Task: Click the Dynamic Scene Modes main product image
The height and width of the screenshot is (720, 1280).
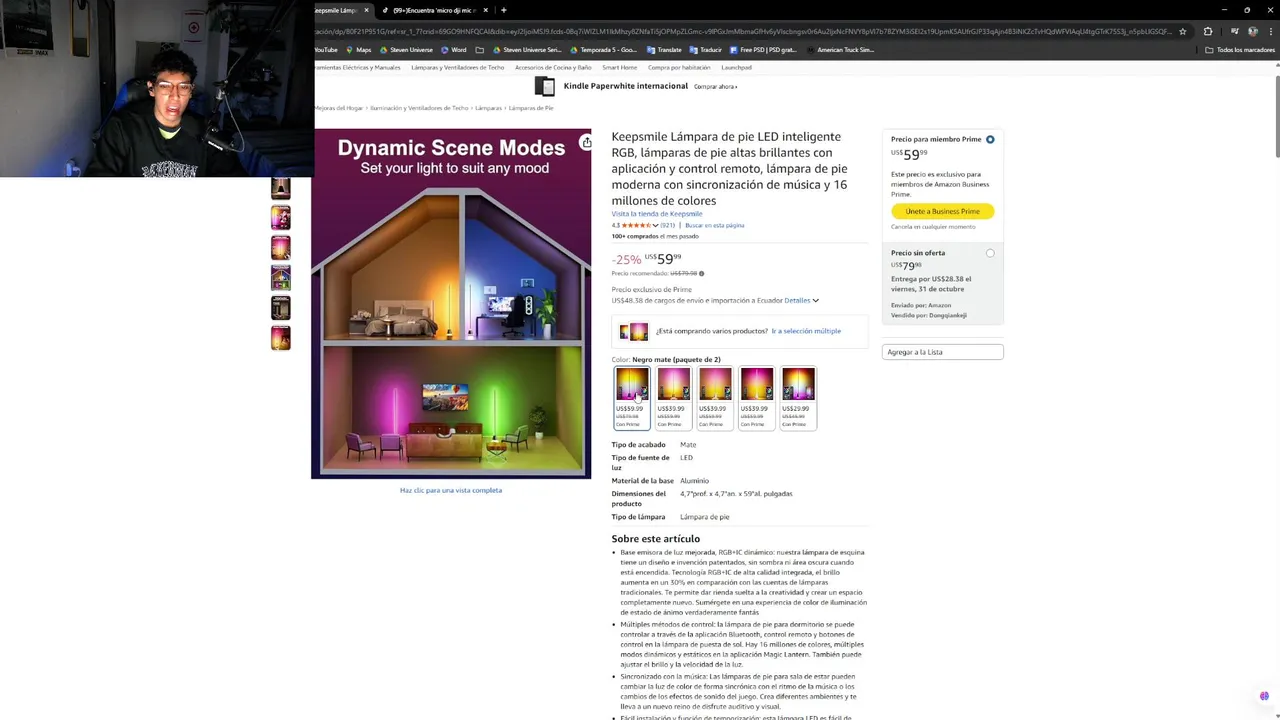Action: tap(451, 304)
